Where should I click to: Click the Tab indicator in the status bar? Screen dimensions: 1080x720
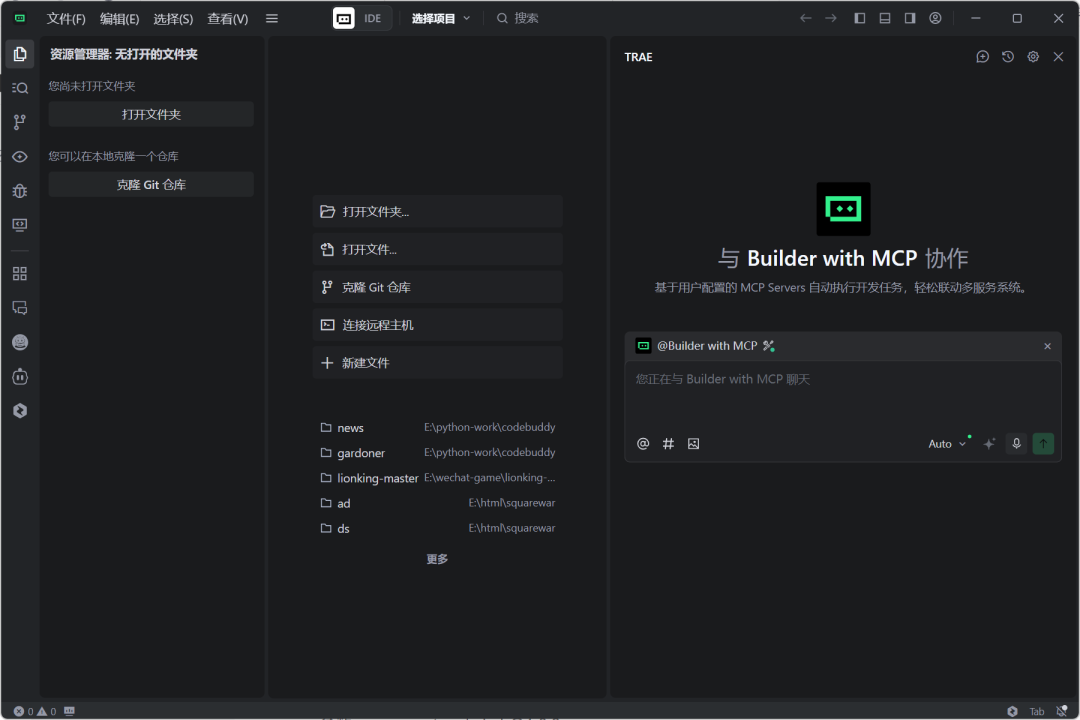click(x=1037, y=711)
